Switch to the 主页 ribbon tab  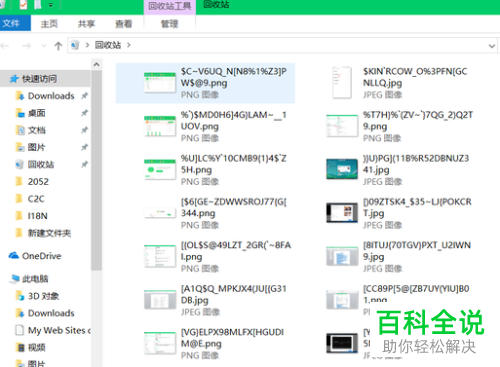49,24
